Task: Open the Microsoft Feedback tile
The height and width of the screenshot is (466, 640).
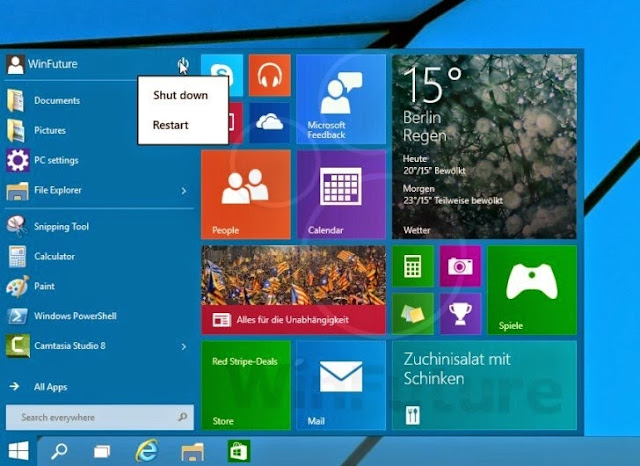Action: coord(341,99)
